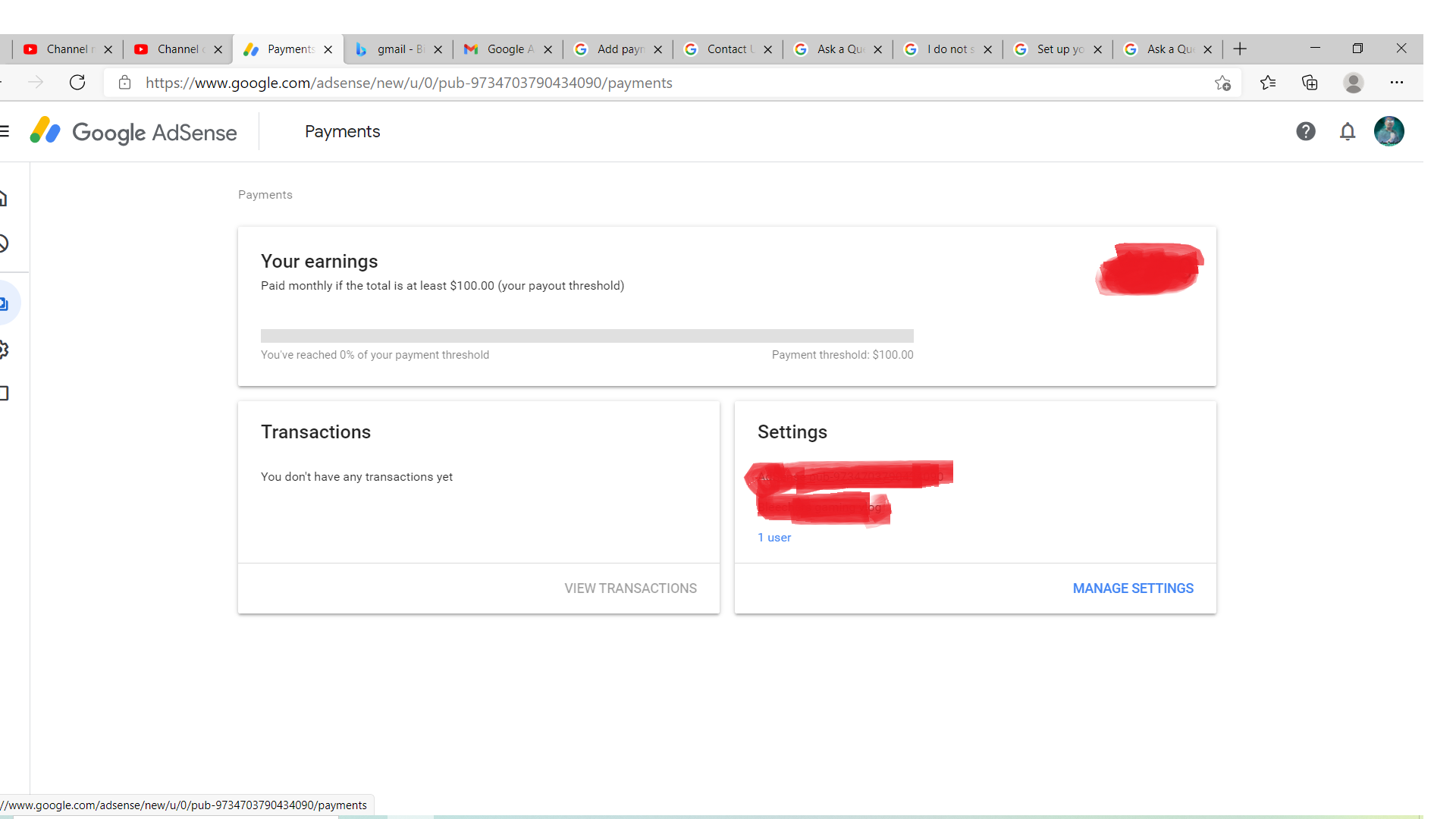Add this page to favorites star
This screenshot has width=1456, height=819.
coord(1222,83)
